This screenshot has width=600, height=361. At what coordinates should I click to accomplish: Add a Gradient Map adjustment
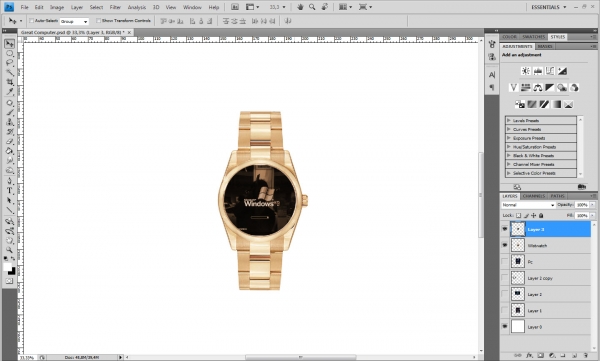pos(556,104)
